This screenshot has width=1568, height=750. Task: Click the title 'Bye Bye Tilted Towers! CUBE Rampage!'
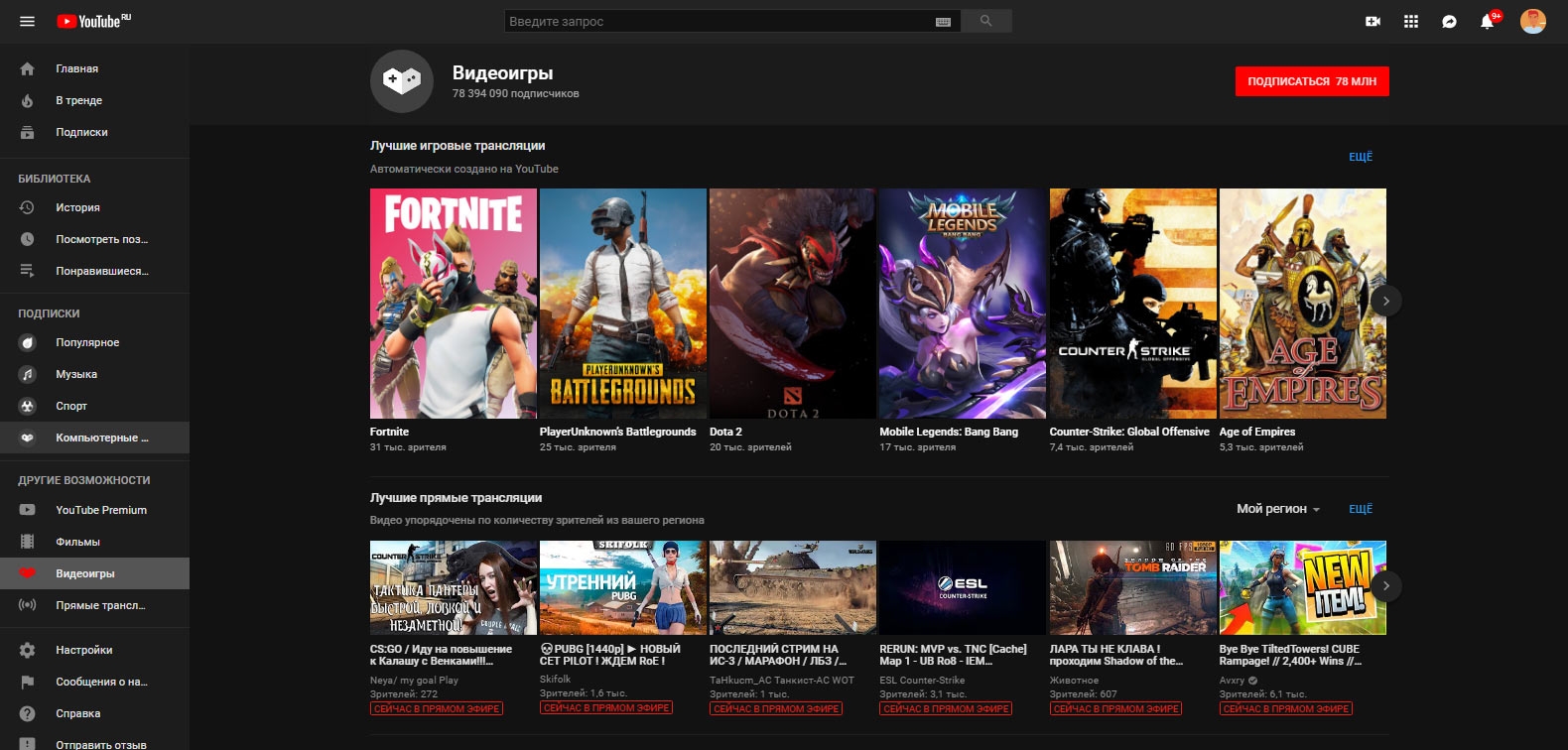click(1290, 655)
